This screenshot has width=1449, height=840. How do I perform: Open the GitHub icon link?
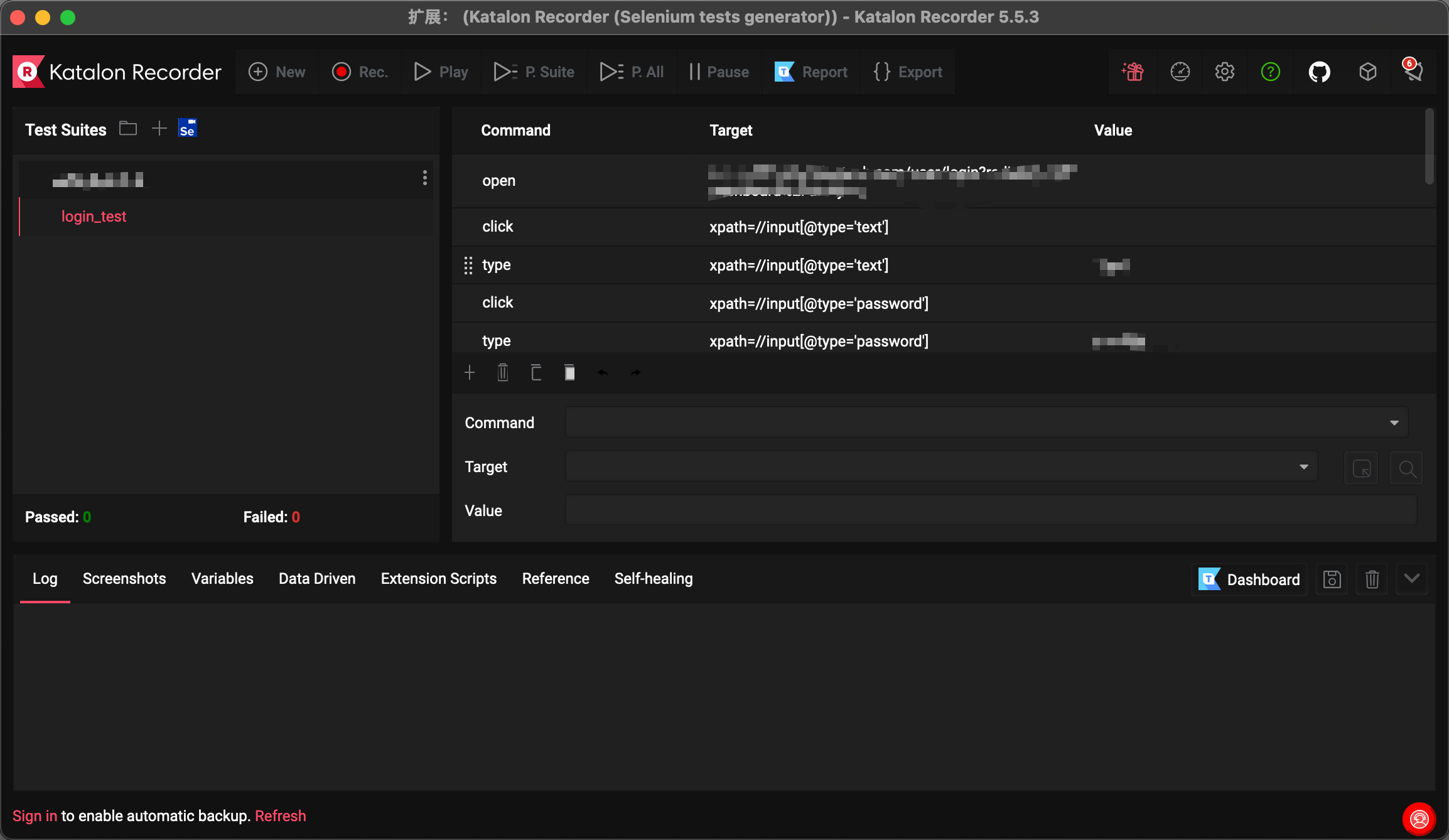point(1319,72)
